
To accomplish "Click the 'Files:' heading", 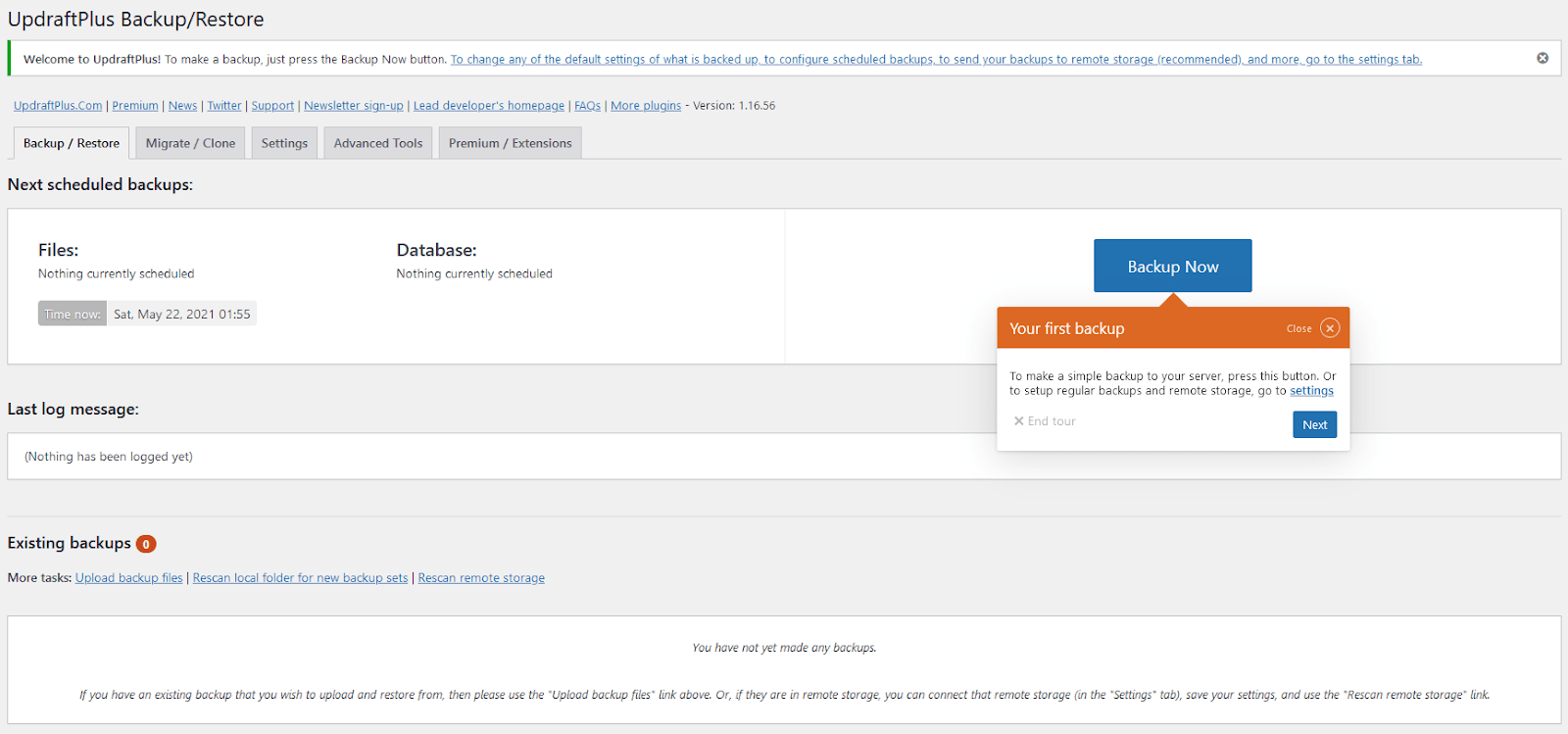I will point(59,251).
